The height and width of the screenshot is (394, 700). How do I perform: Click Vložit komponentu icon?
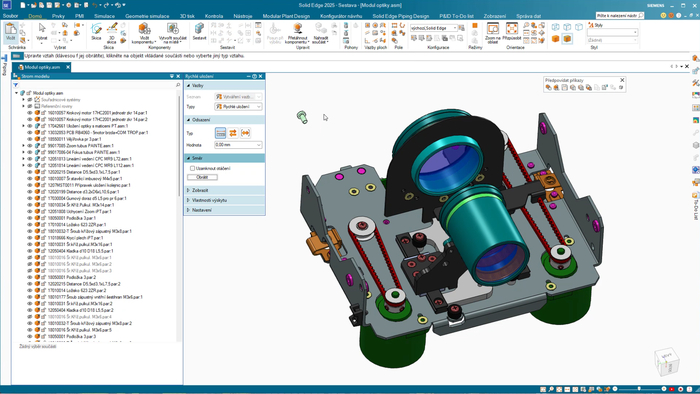(144, 29)
